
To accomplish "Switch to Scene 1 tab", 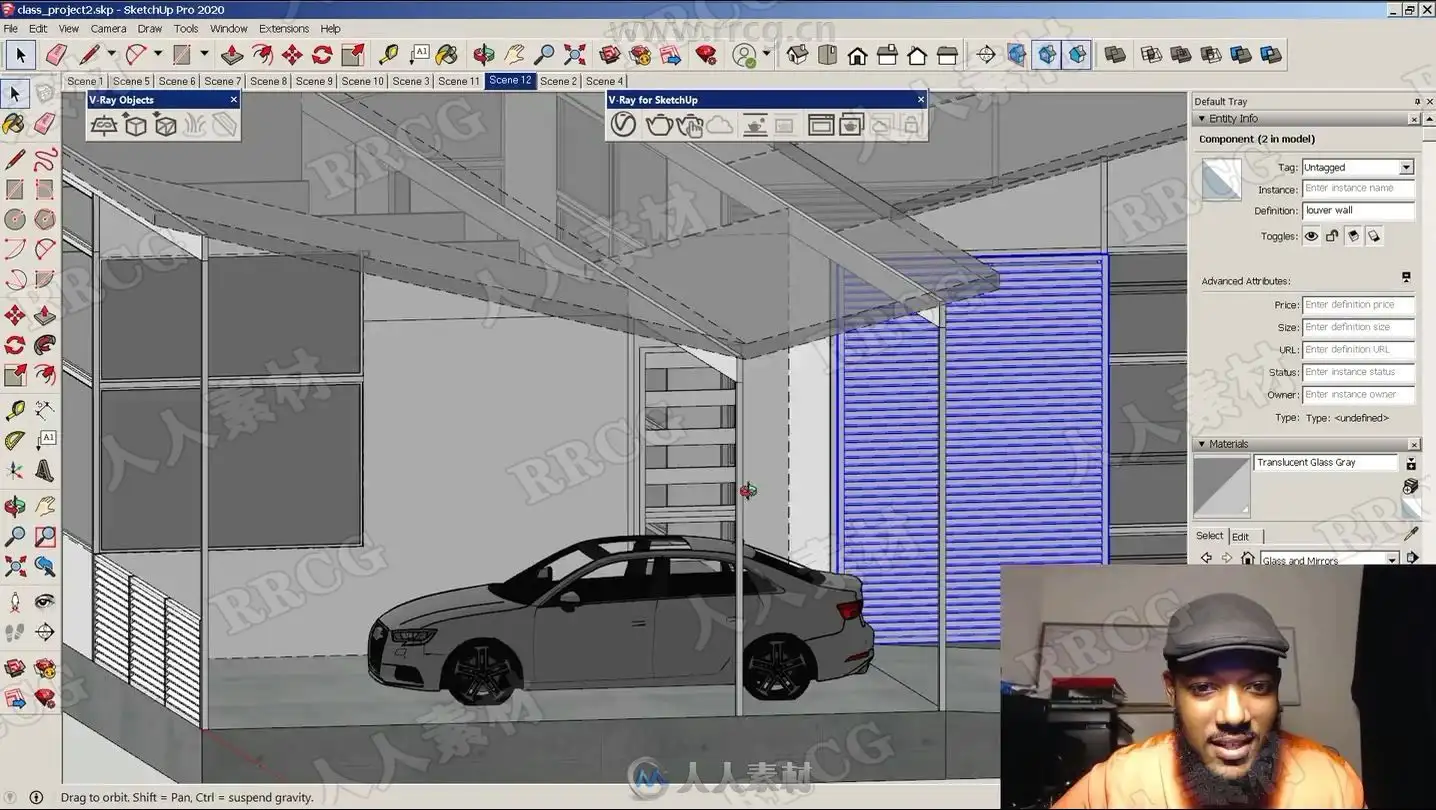I will pos(84,81).
